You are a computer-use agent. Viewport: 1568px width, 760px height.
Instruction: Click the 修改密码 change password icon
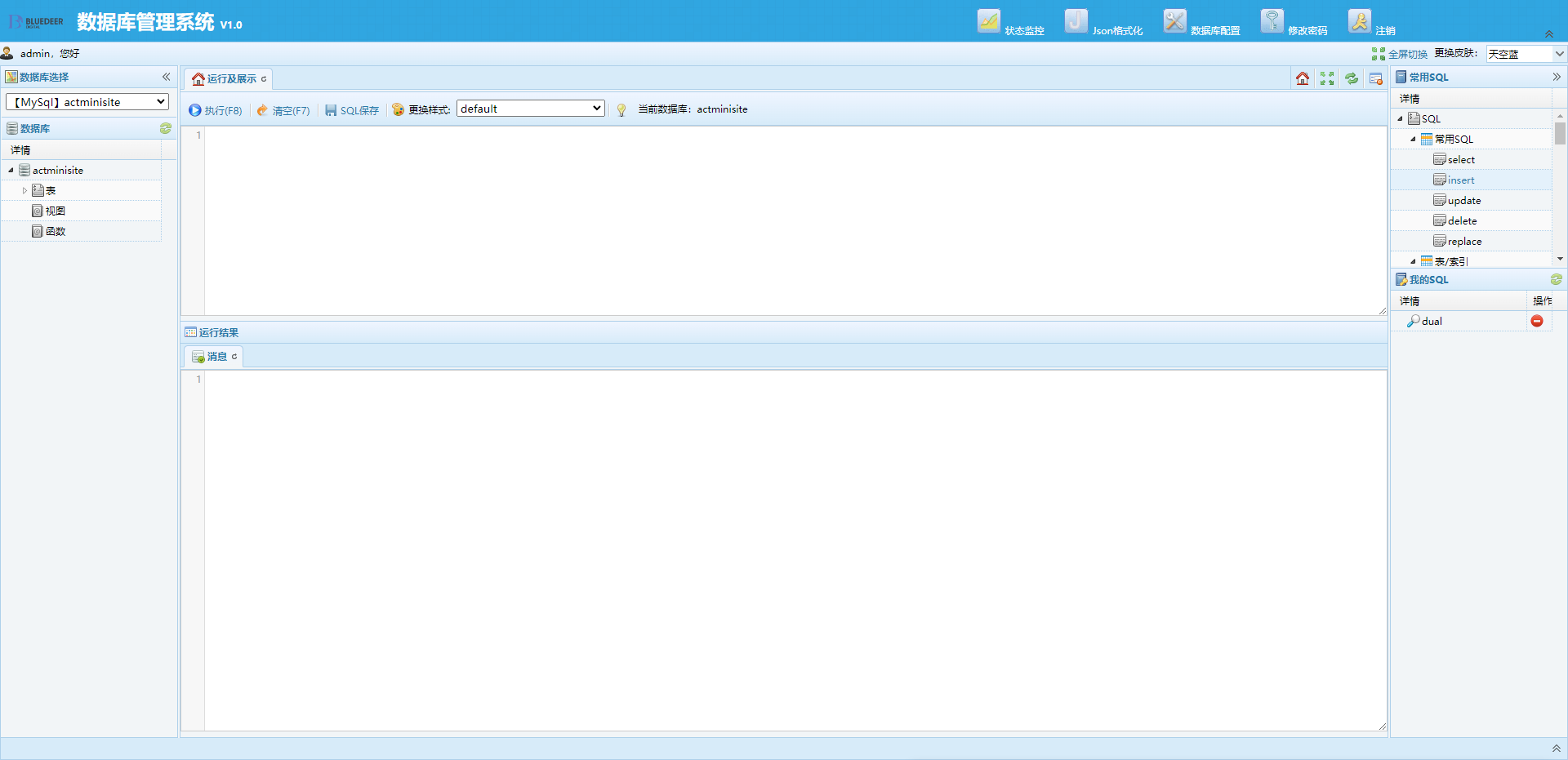tap(1272, 21)
